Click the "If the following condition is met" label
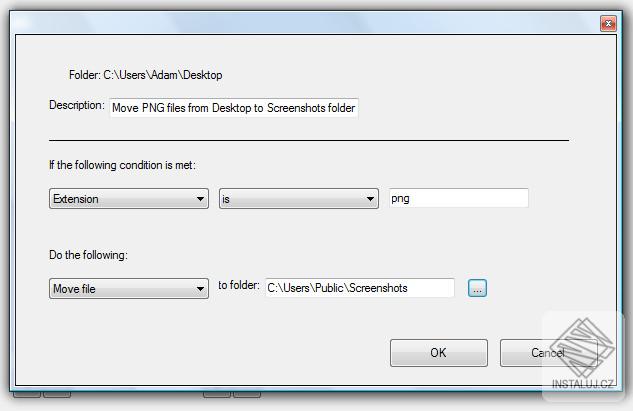633x411 pixels. tap(122, 165)
